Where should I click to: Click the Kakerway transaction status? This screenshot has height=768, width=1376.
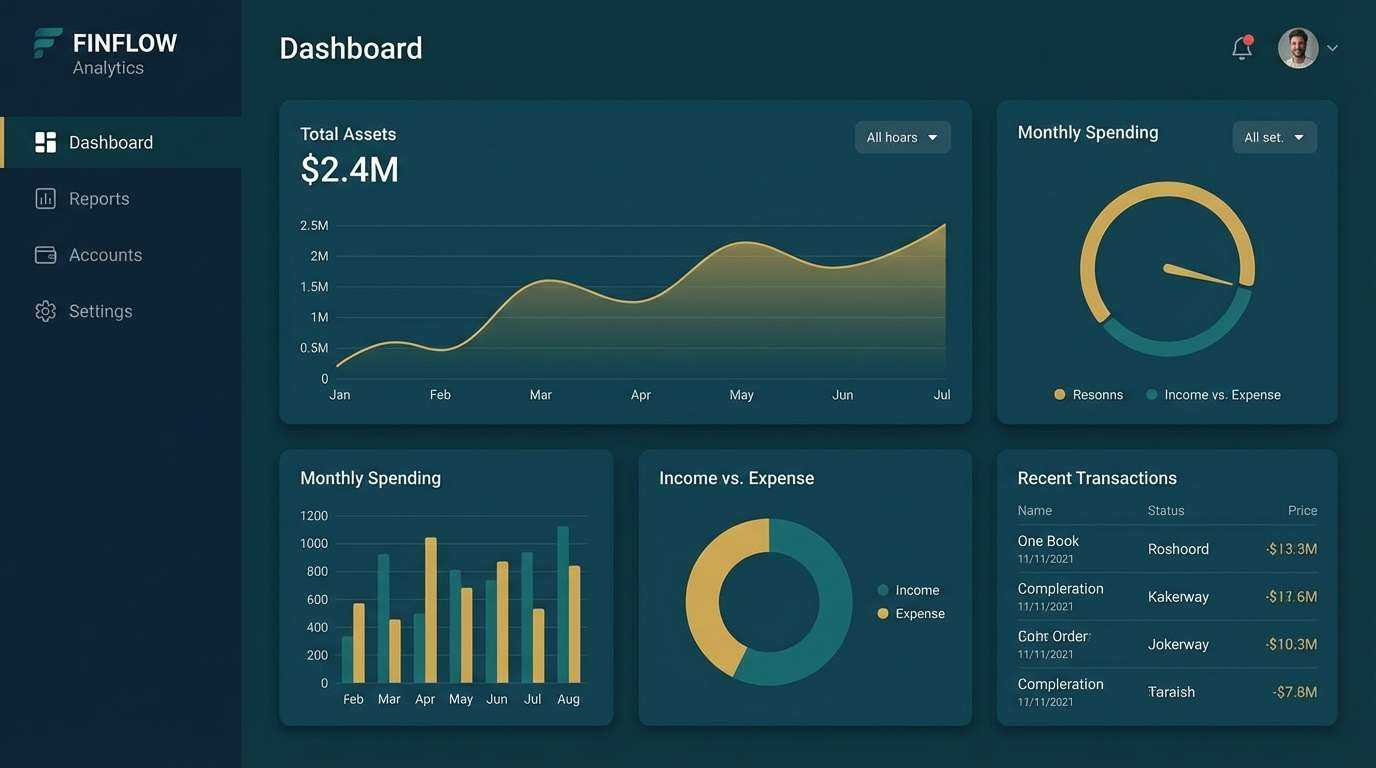[x=1178, y=596]
